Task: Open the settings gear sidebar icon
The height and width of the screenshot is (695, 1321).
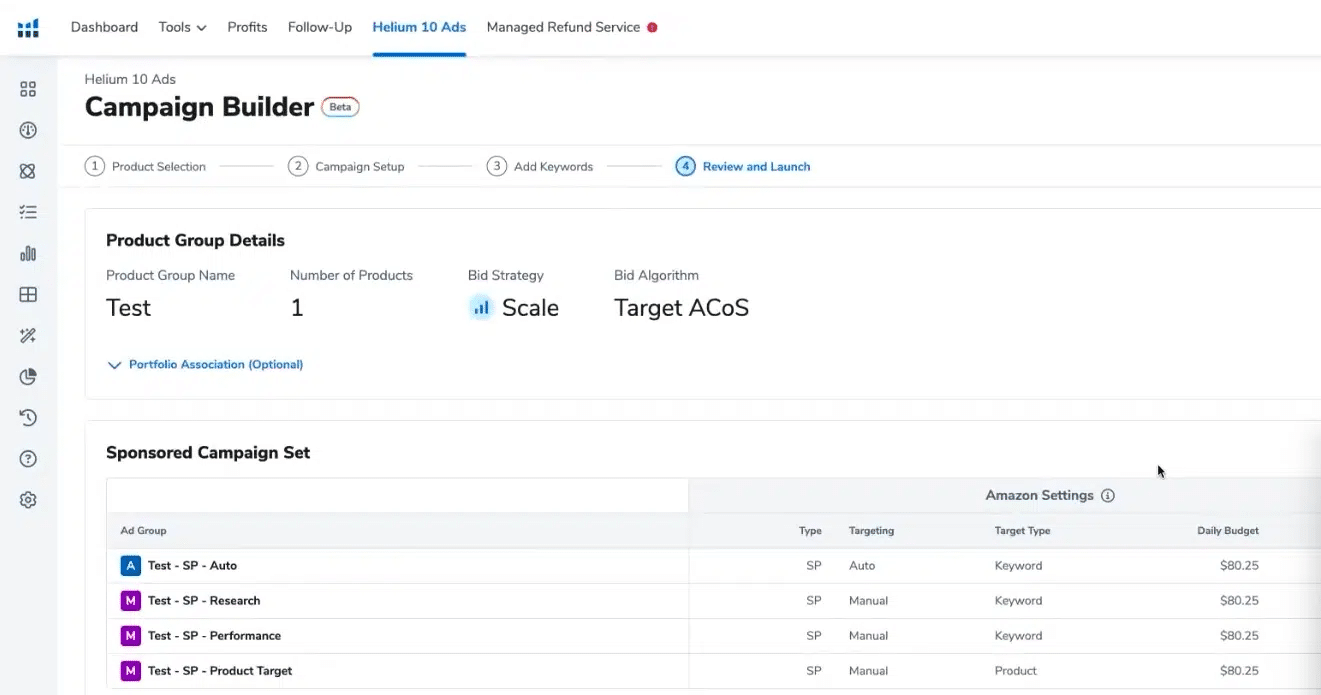Action: (x=28, y=500)
